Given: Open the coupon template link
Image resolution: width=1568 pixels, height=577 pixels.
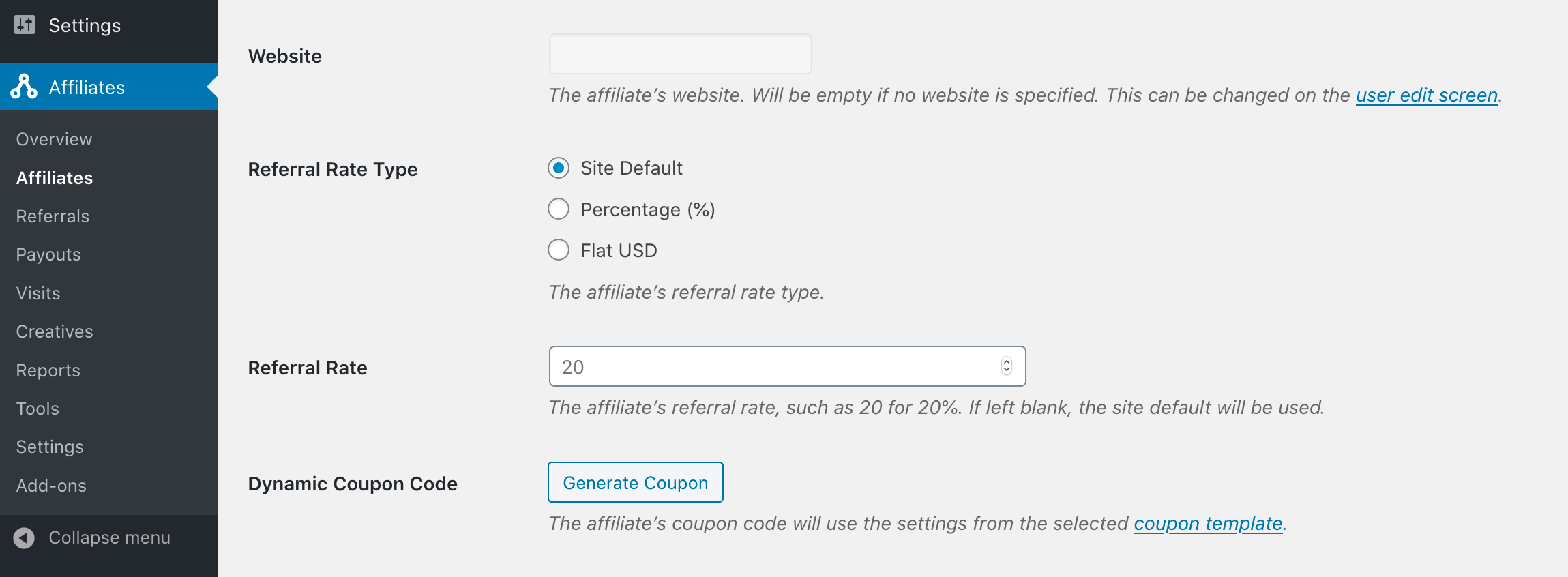Looking at the screenshot, I should point(1208,523).
